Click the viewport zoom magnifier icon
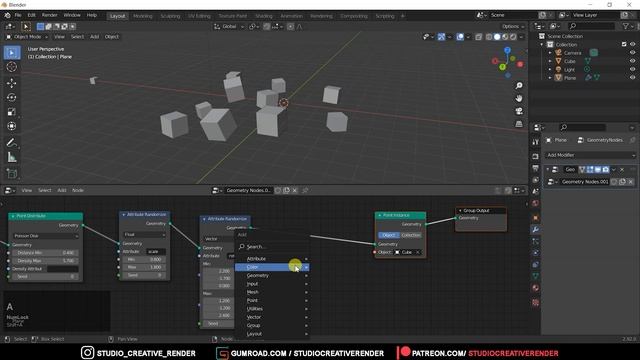640x360 pixels. (x=519, y=86)
